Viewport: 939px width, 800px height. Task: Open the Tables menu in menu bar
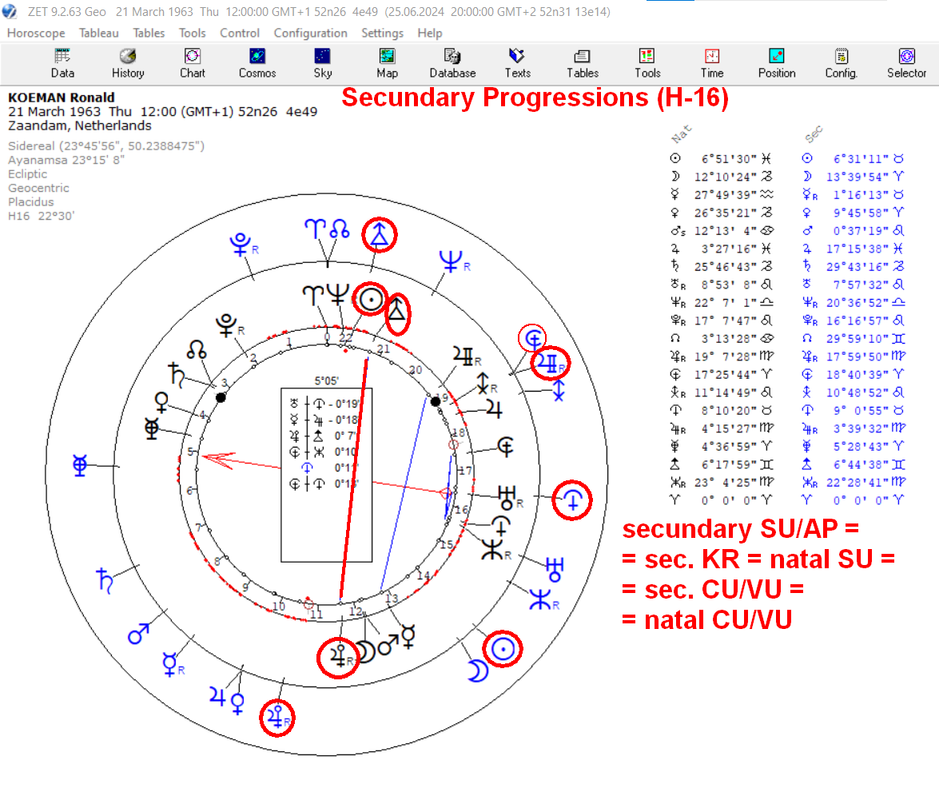point(149,33)
